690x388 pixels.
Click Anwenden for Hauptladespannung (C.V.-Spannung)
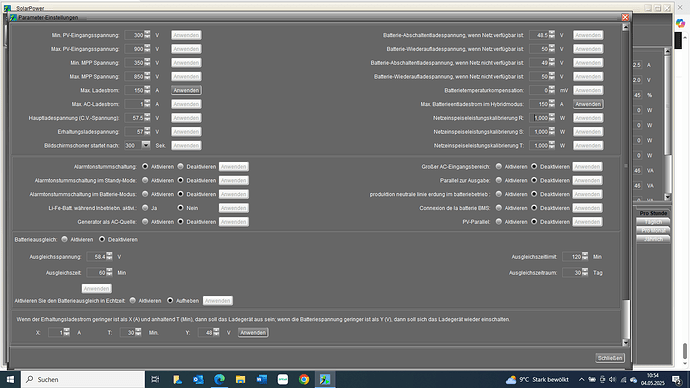[x=186, y=118]
